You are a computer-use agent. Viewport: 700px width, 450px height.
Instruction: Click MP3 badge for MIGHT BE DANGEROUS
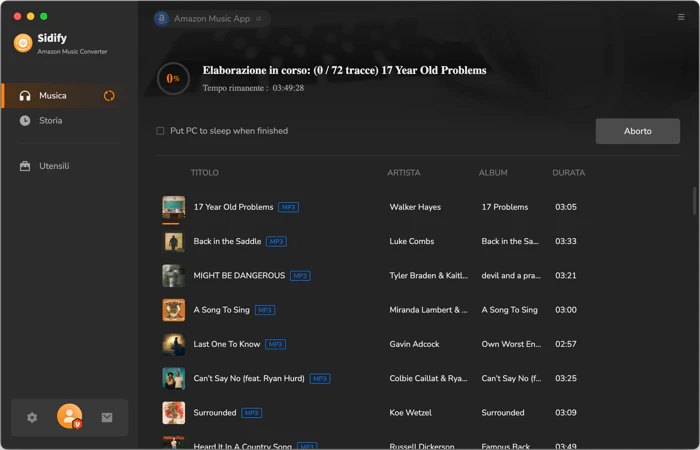[x=300, y=276]
